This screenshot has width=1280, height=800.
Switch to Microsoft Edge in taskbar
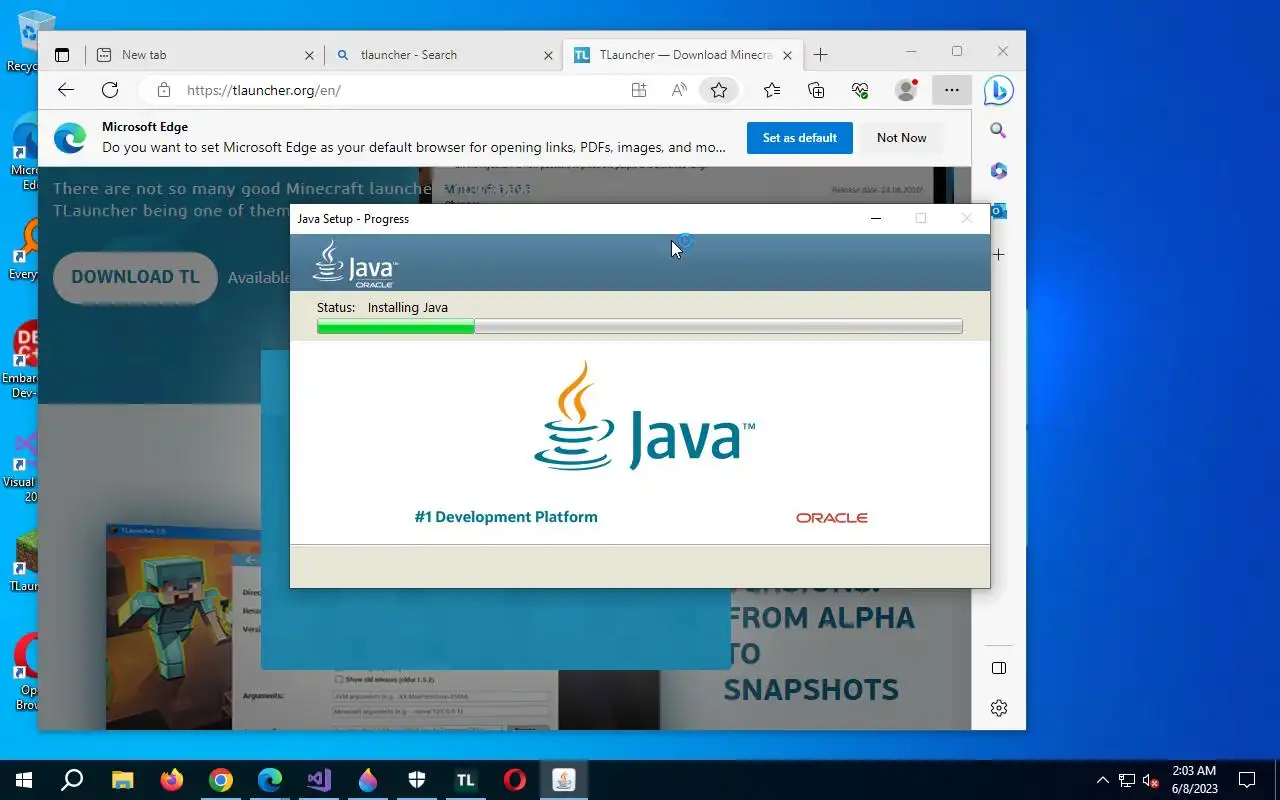click(270, 780)
